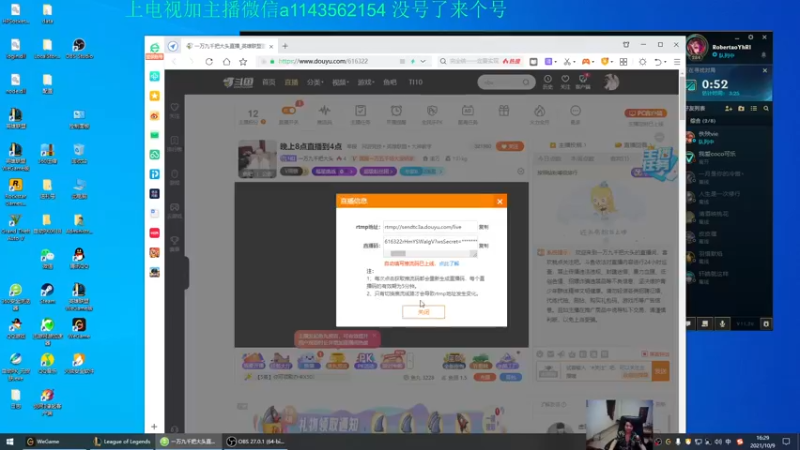Click the PK activity icon below player
Viewport: 800px width, 450px height.
[x=365, y=360]
